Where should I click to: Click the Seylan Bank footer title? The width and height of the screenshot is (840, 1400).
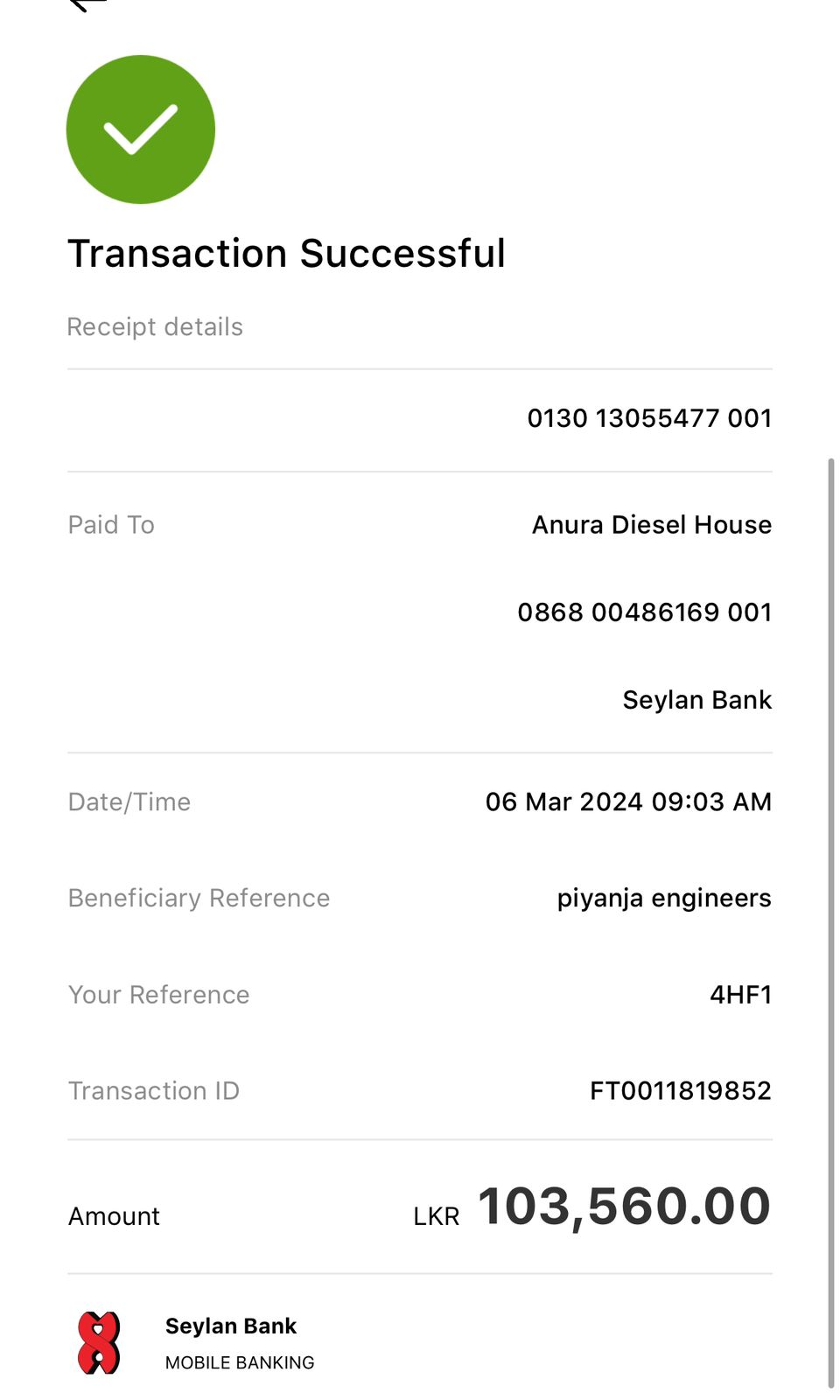pos(231,1326)
